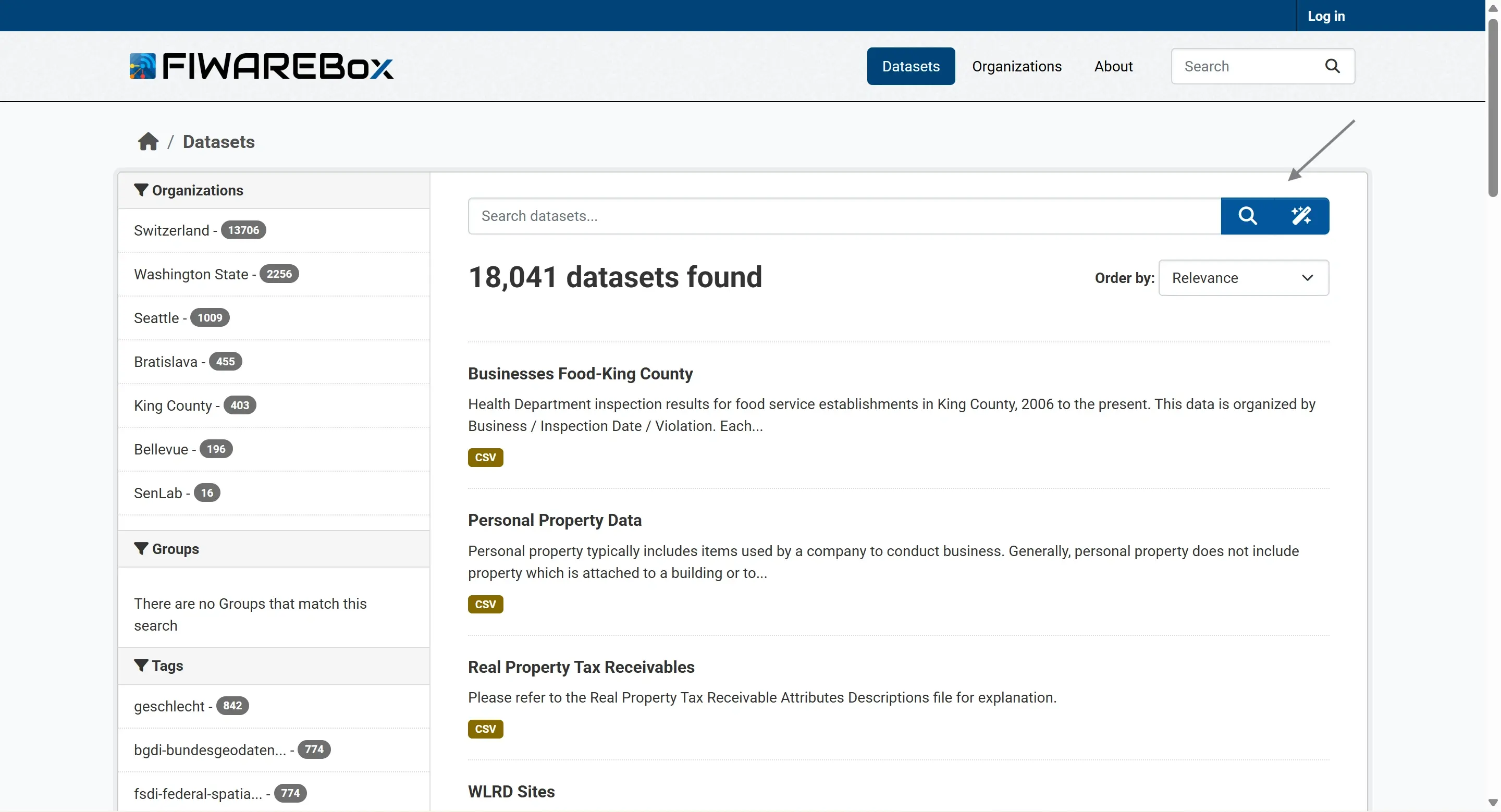Click the header search magnifier icon
This screenshot has height=812, width=1501.
pyautogui.click(x=1332, y=66)
